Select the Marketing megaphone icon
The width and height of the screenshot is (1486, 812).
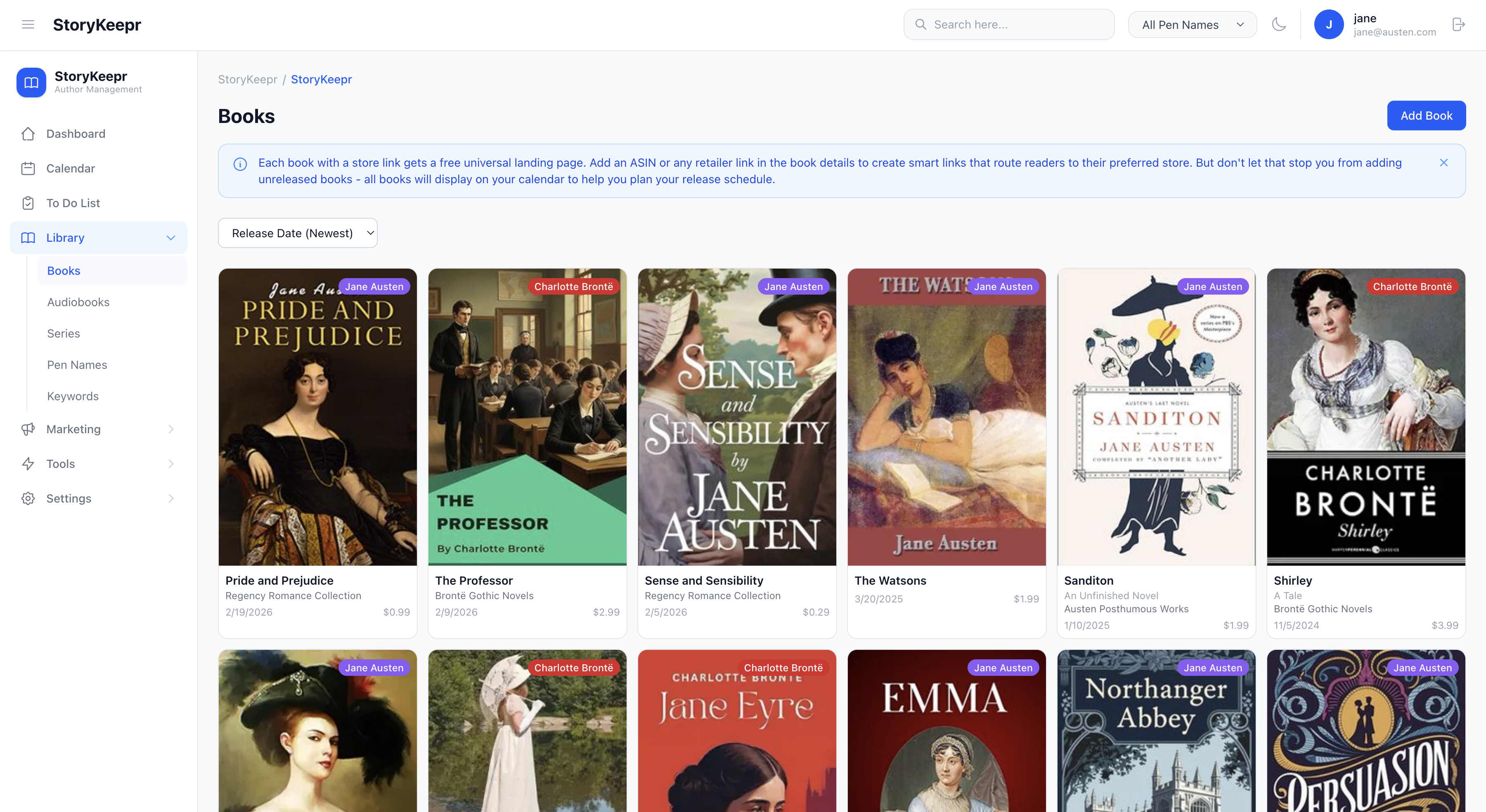pos(29,429)
